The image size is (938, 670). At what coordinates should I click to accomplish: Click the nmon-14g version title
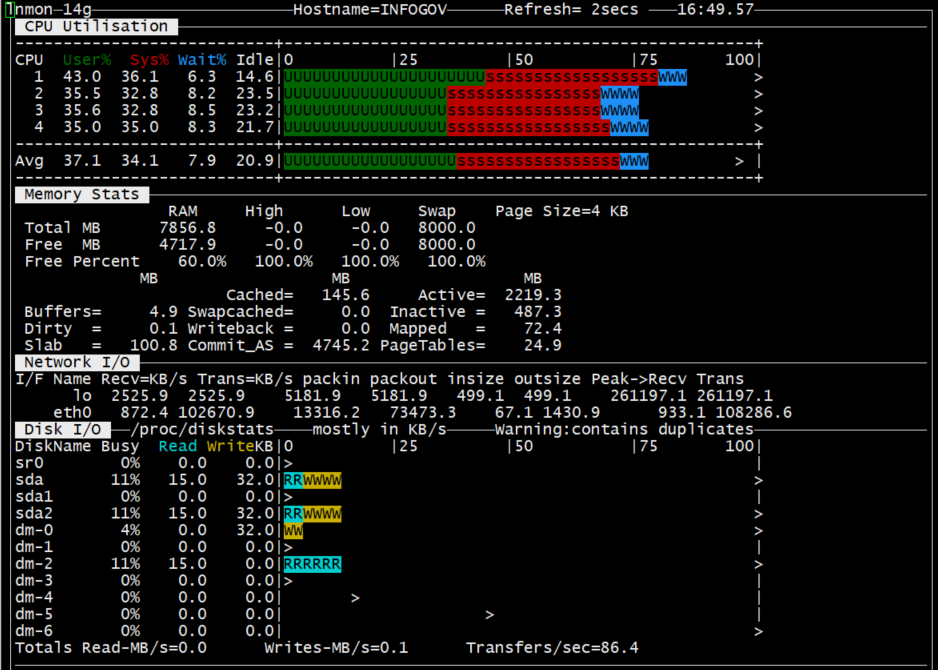tap(48, 10)
